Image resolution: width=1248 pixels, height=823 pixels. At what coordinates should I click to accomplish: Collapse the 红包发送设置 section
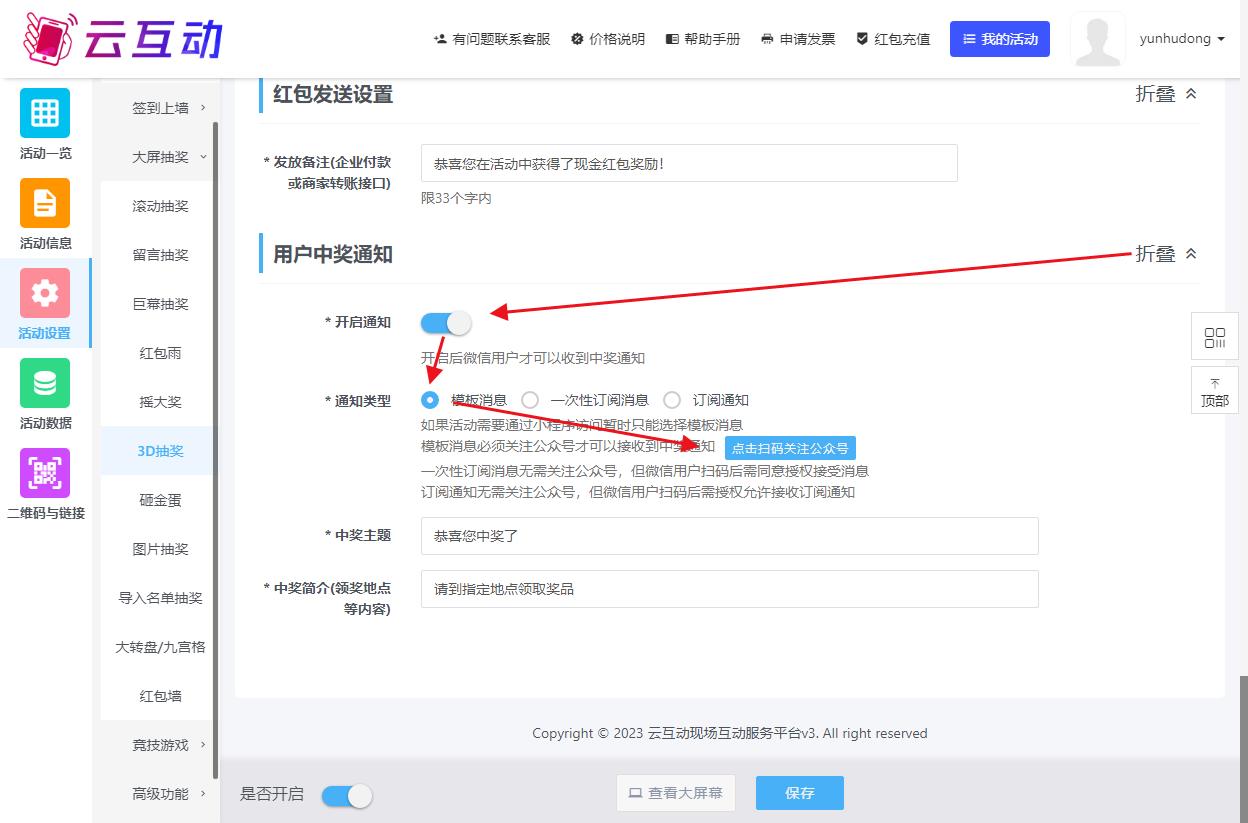tap(1166, 94)
